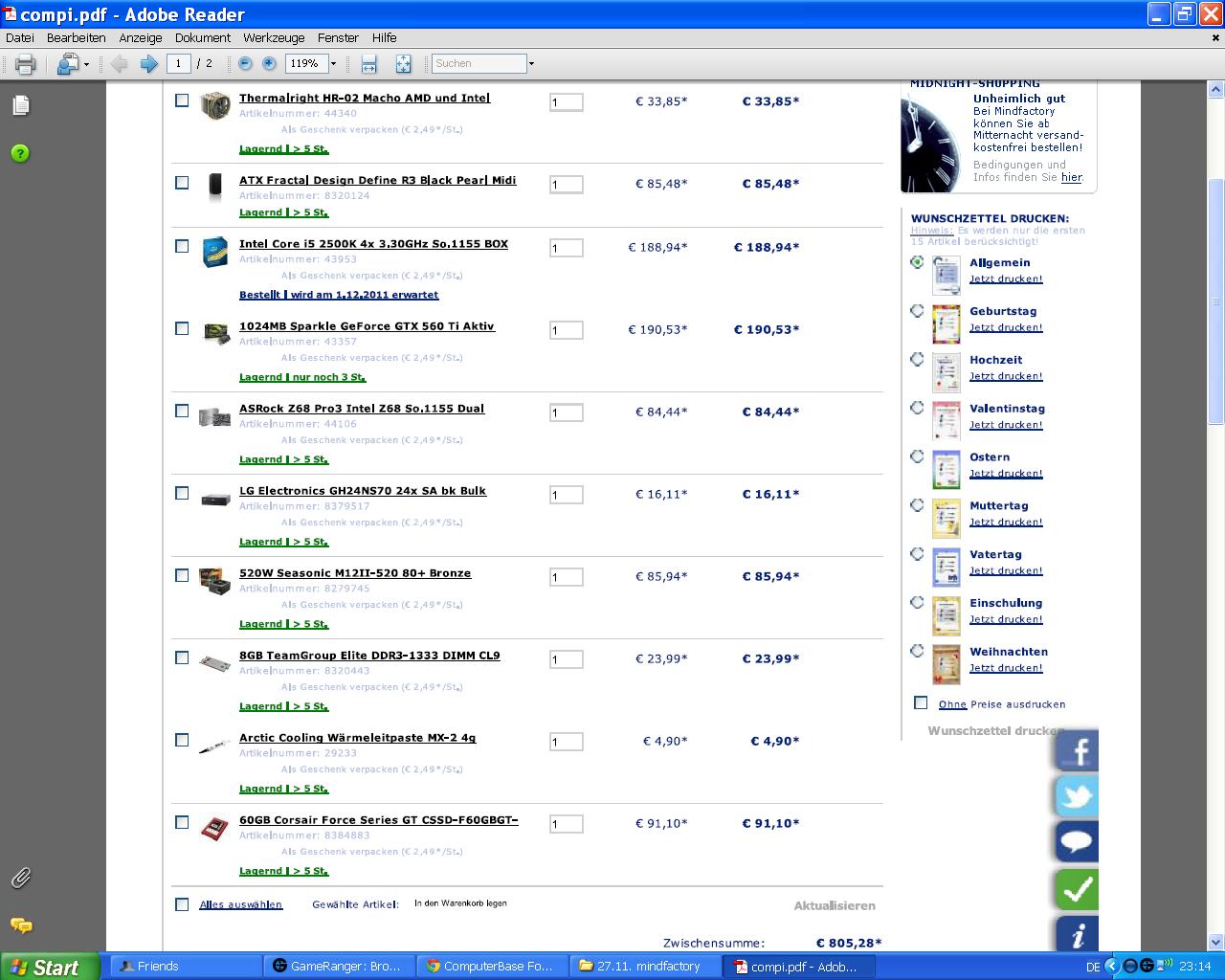This screenshot has width=1225, height=980.
Task: Click the Geburtstag wishlist template icon
Action: pos(946,324)
